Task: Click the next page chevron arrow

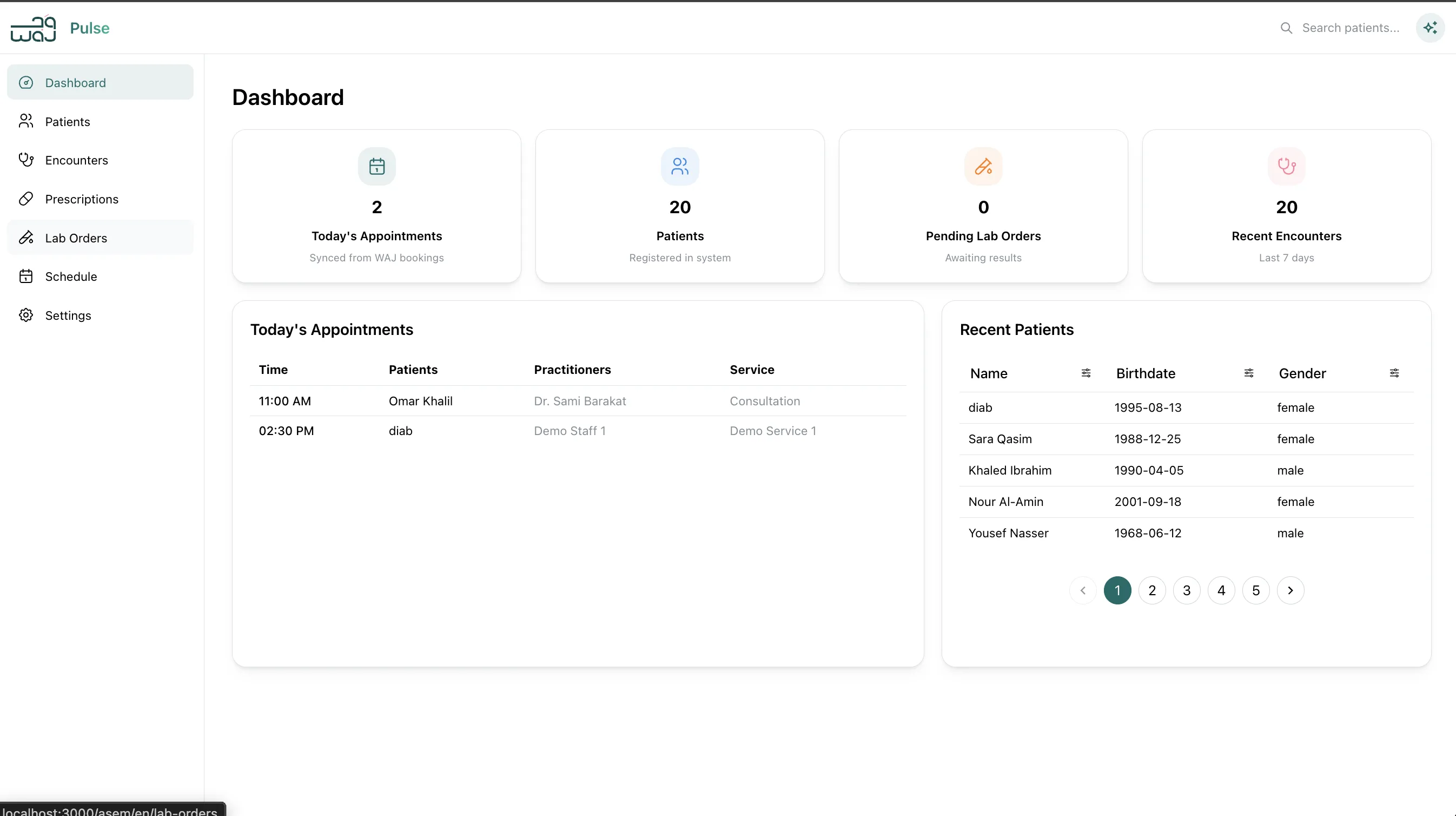Action: click(x=1290, y=590)
